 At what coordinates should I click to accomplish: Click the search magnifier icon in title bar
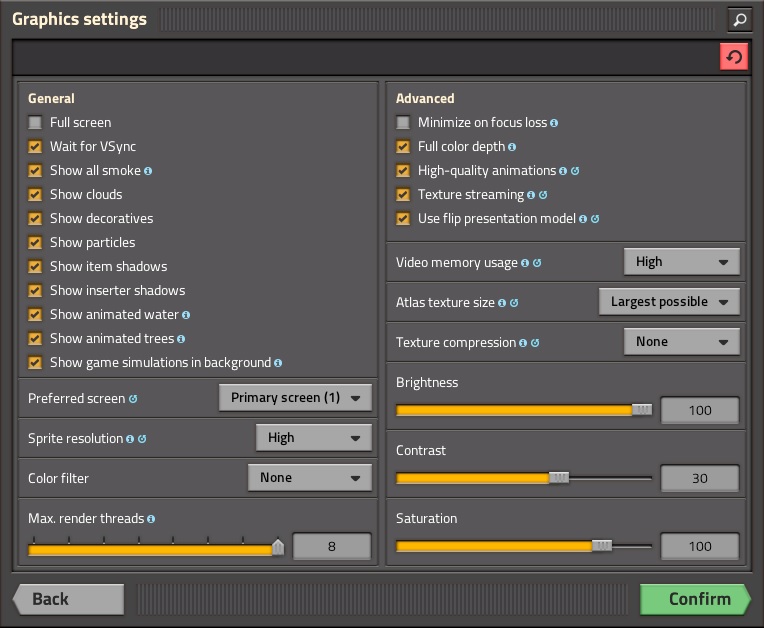point(738,19)
